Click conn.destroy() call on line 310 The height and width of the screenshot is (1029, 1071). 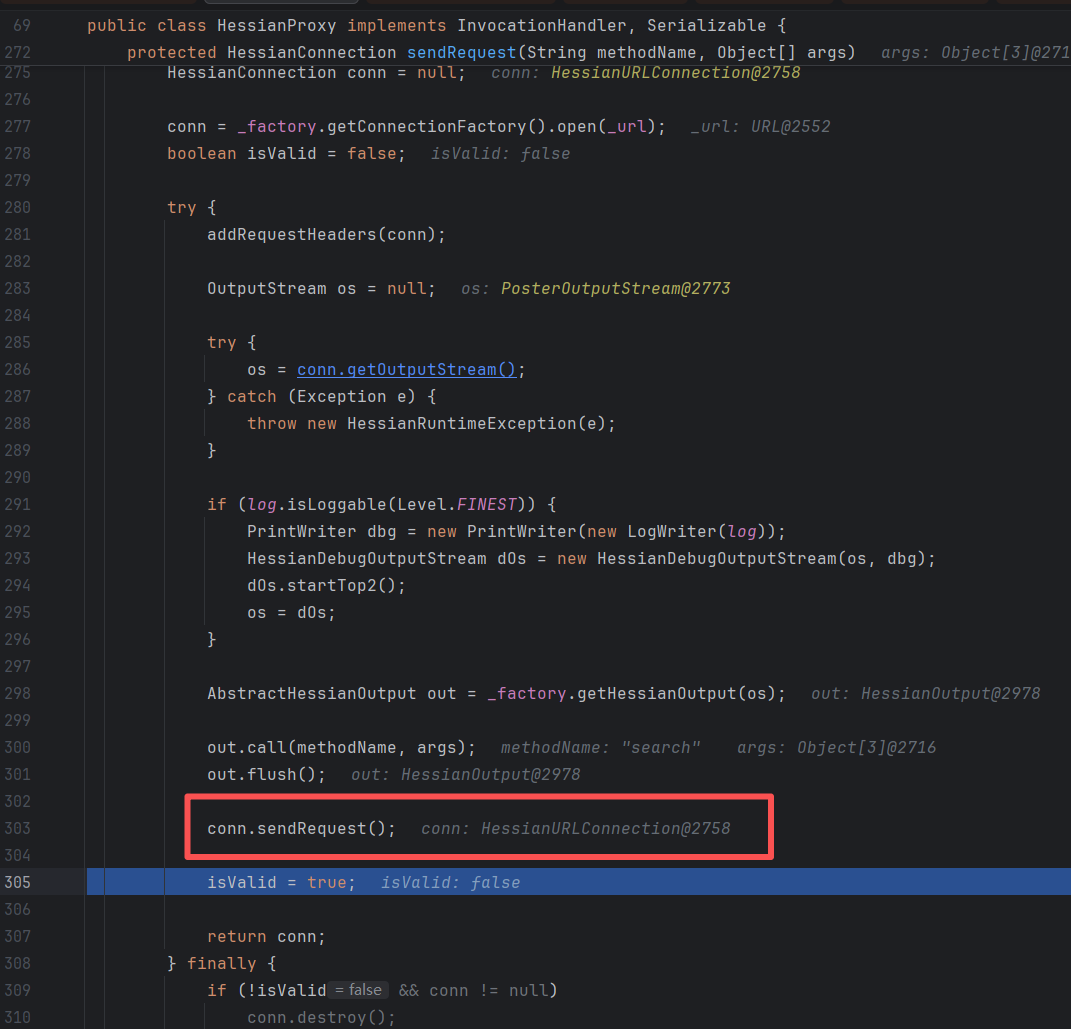pyautogui.click(x=320, y=1017)
